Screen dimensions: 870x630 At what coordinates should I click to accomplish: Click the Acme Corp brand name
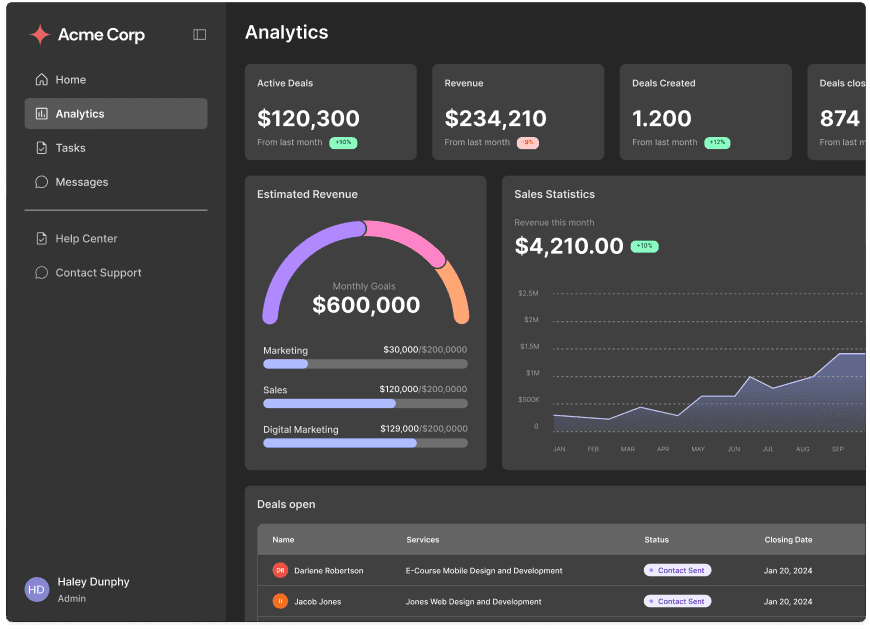[x=102, y=34]
